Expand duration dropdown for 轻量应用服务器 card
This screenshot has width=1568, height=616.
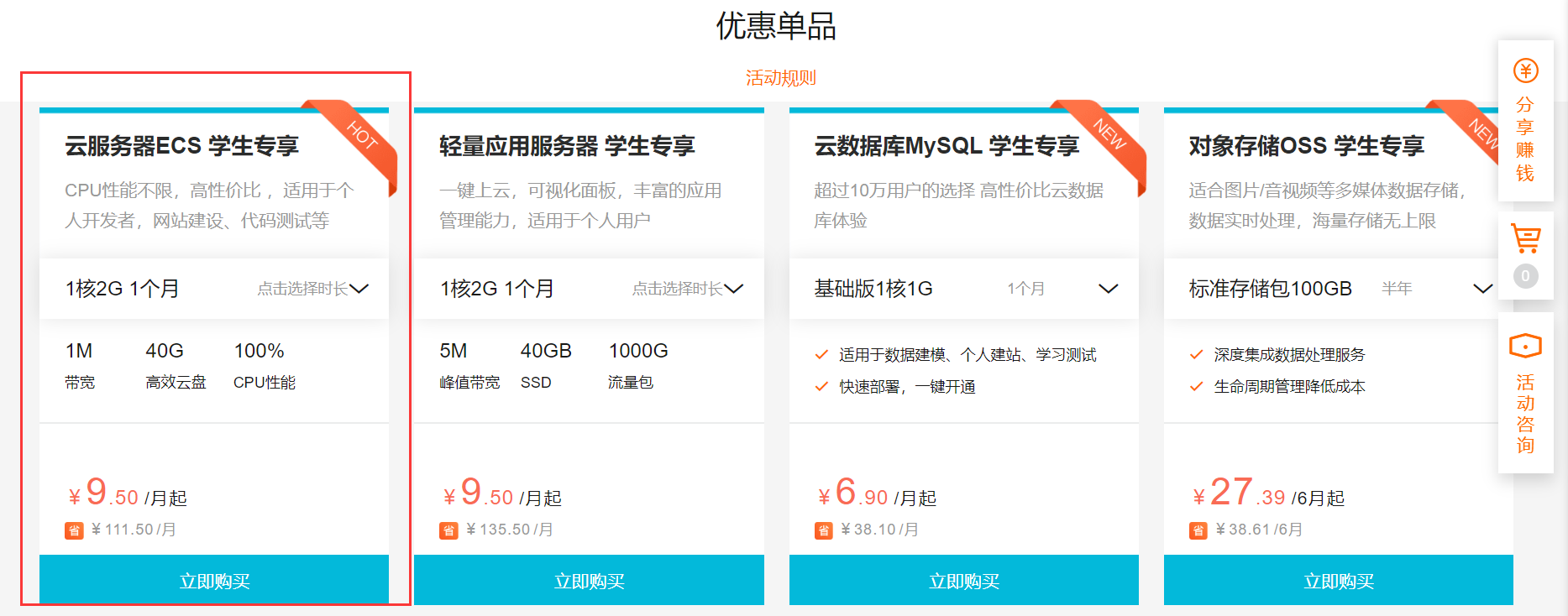pos(589,289)
